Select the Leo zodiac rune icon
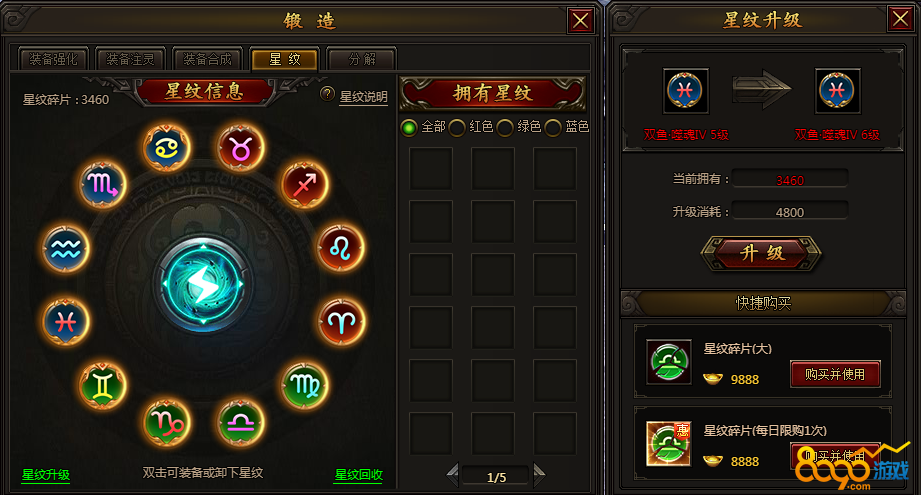This screenshot has width=921, height=495. pos(341,248)
